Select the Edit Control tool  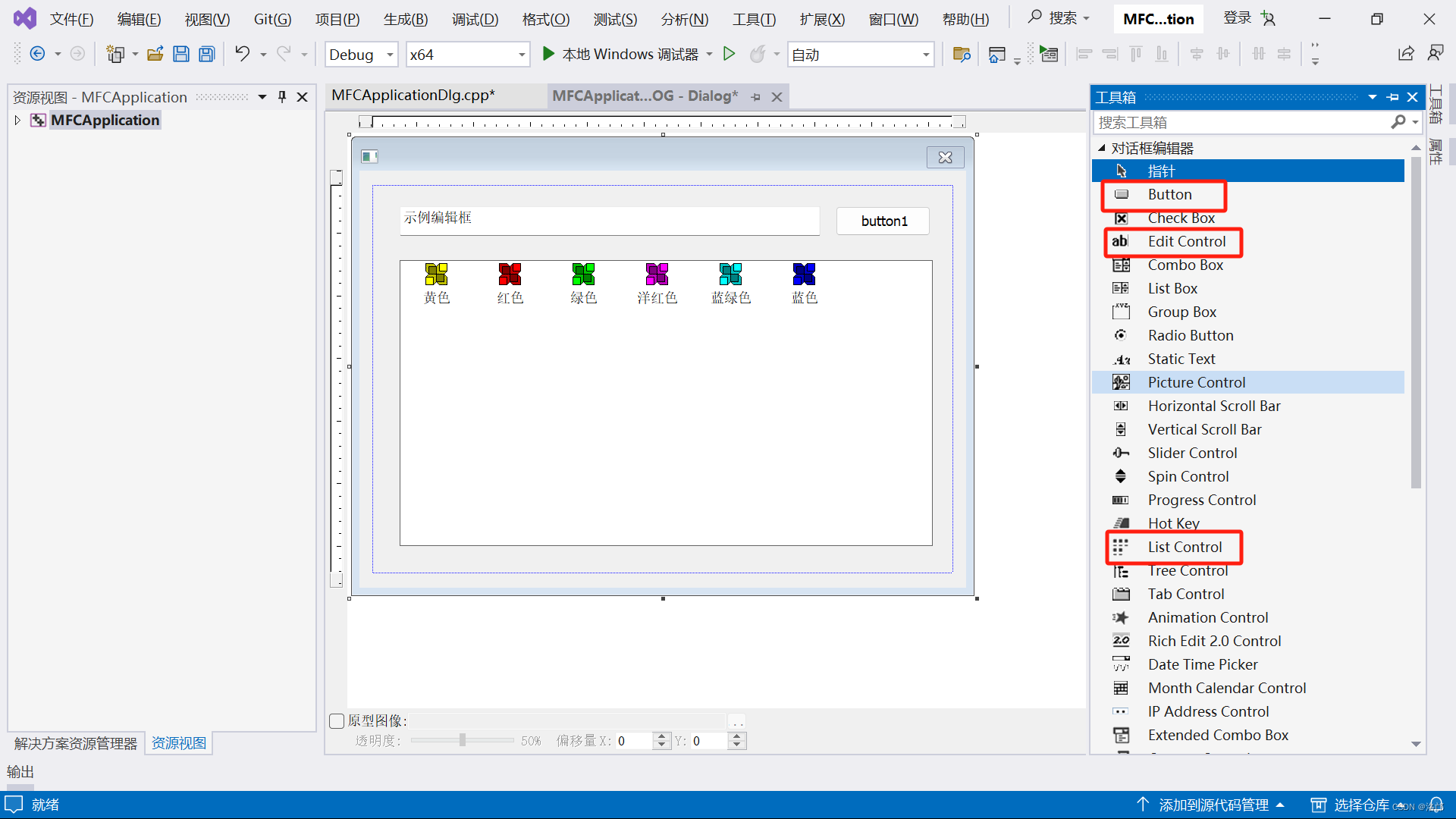[x=1186, y=241]
